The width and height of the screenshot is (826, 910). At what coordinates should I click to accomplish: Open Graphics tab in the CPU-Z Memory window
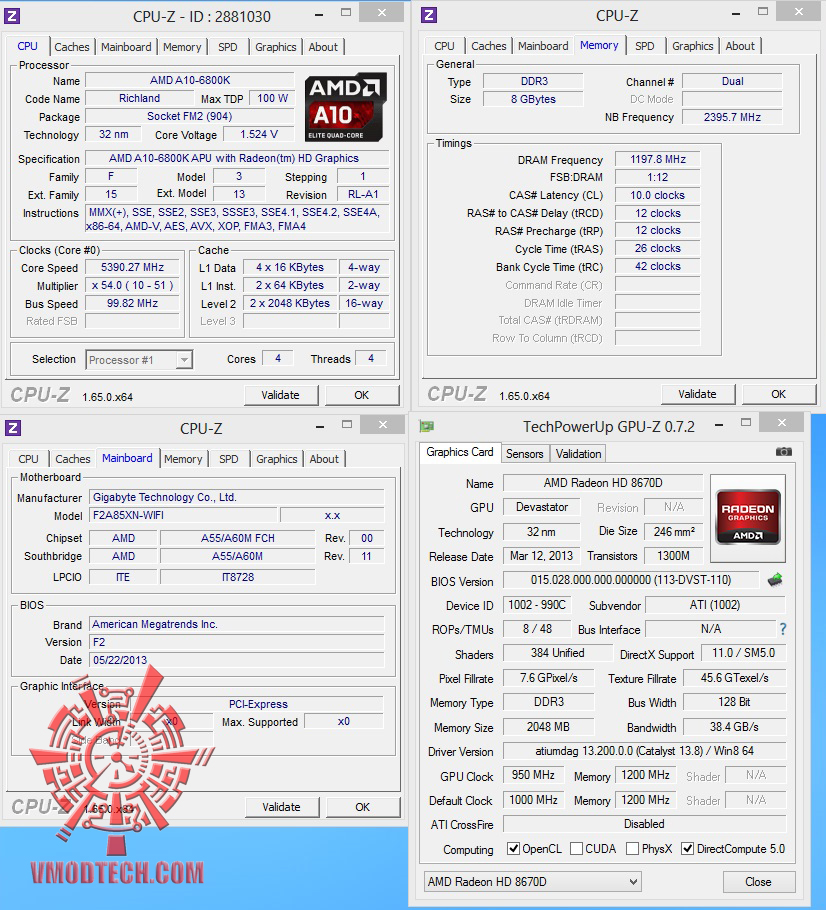pos(692,46)
